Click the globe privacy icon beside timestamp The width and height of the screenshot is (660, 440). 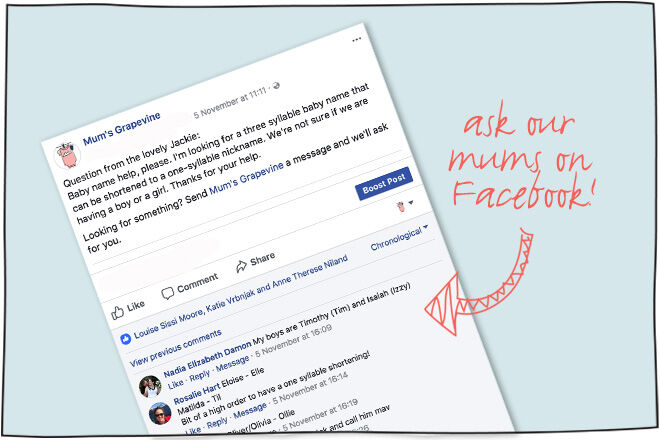(x=276, y=86)
